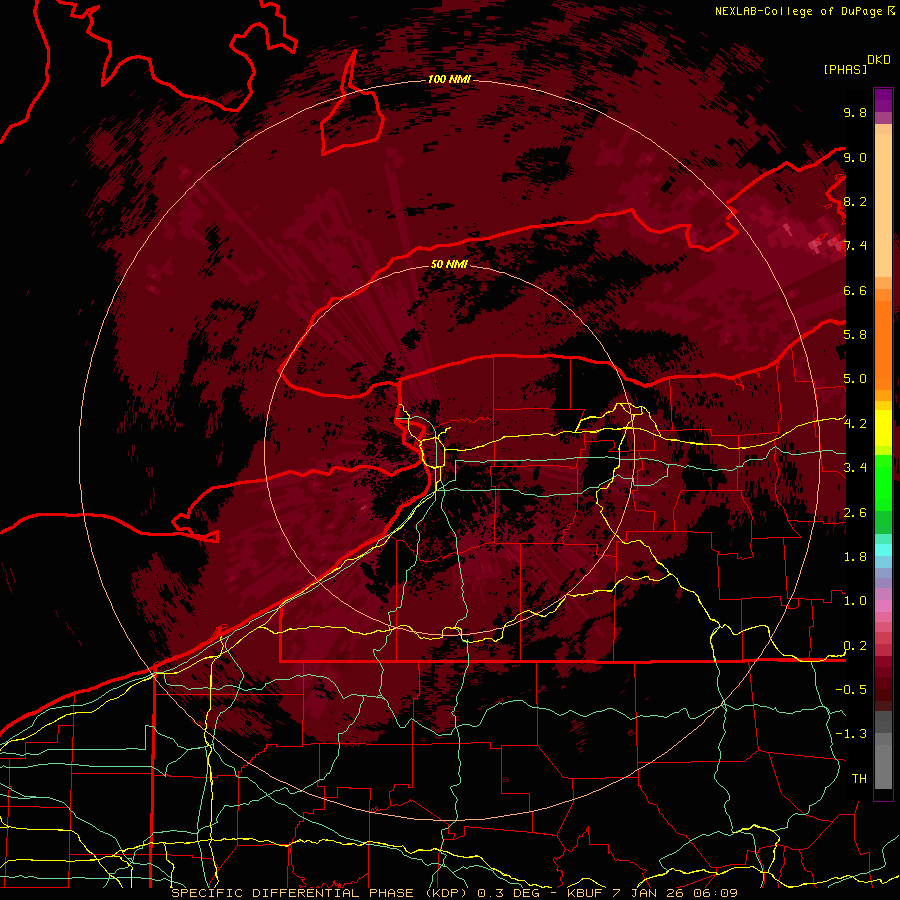900x900 pixels.
Task: Select the 8.2 value on the scale
Action: (x=855, y=201)
